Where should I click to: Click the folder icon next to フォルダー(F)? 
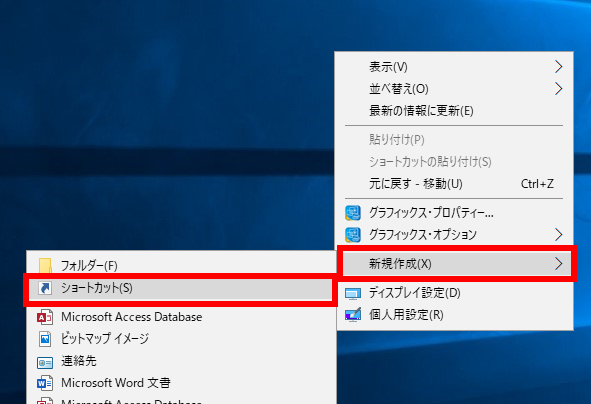[x=45, y=266]
